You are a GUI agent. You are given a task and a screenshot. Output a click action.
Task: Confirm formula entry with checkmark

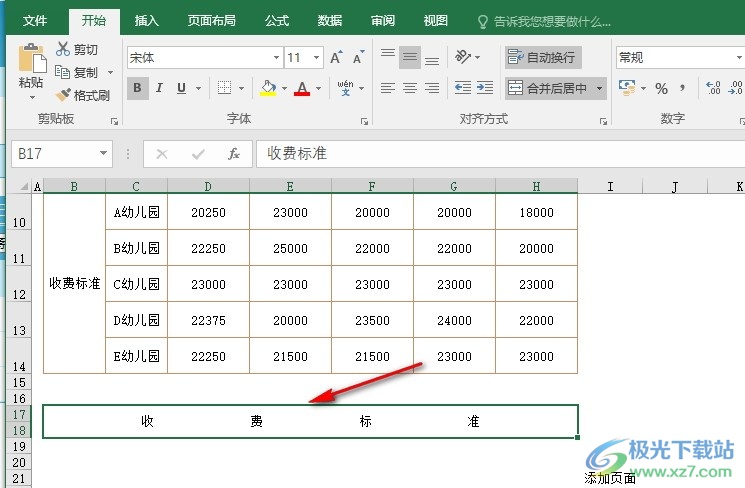[198, 154]
